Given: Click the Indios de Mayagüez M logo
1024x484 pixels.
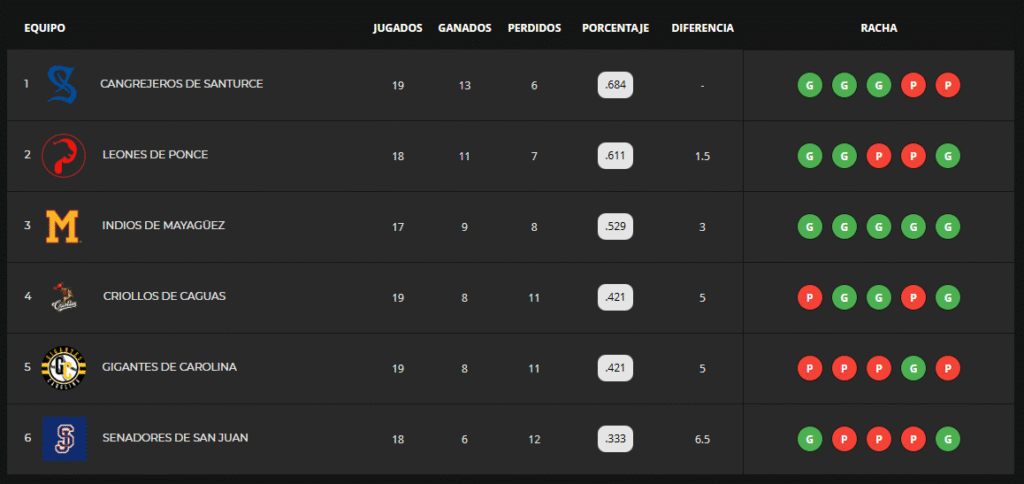Looking at the screenshot, I should (x=62, y=227).
